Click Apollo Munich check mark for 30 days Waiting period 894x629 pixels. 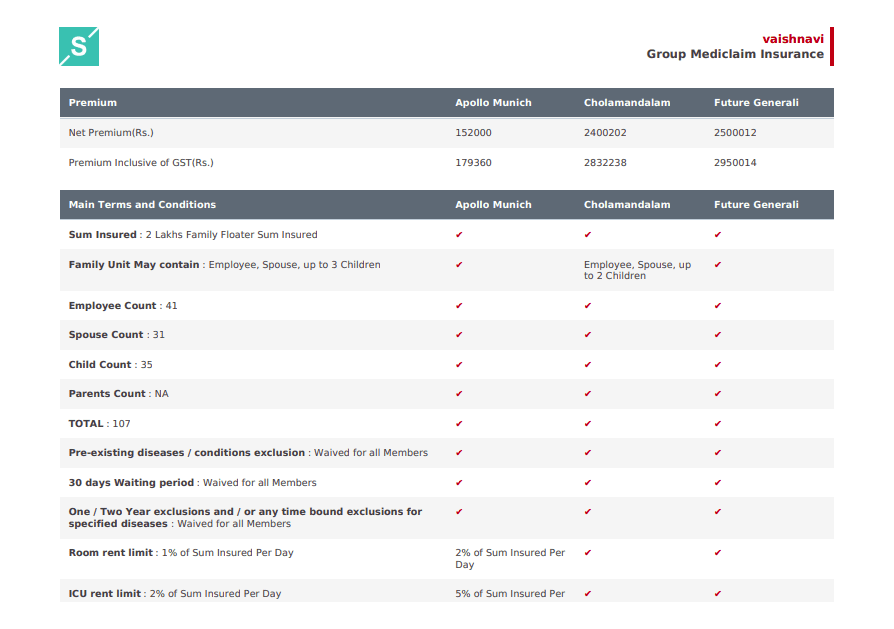(x=459, y=482)
